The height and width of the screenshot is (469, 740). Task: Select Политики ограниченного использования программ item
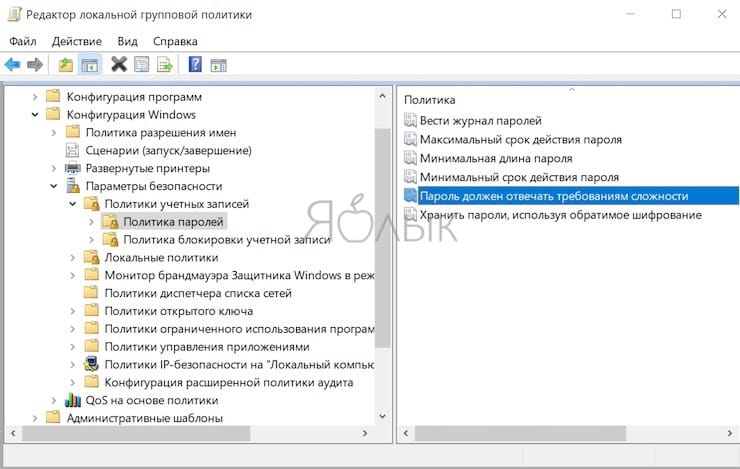(239, 329)
